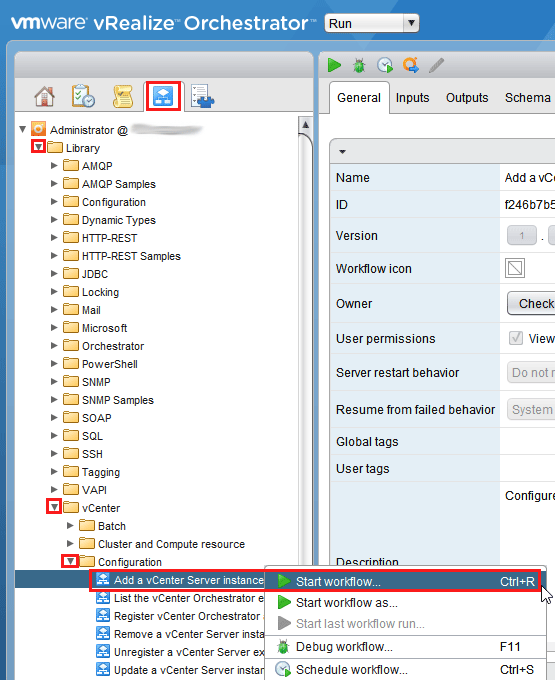
Task: Click the JDBC folder icon
Action: tap(71, 273)
